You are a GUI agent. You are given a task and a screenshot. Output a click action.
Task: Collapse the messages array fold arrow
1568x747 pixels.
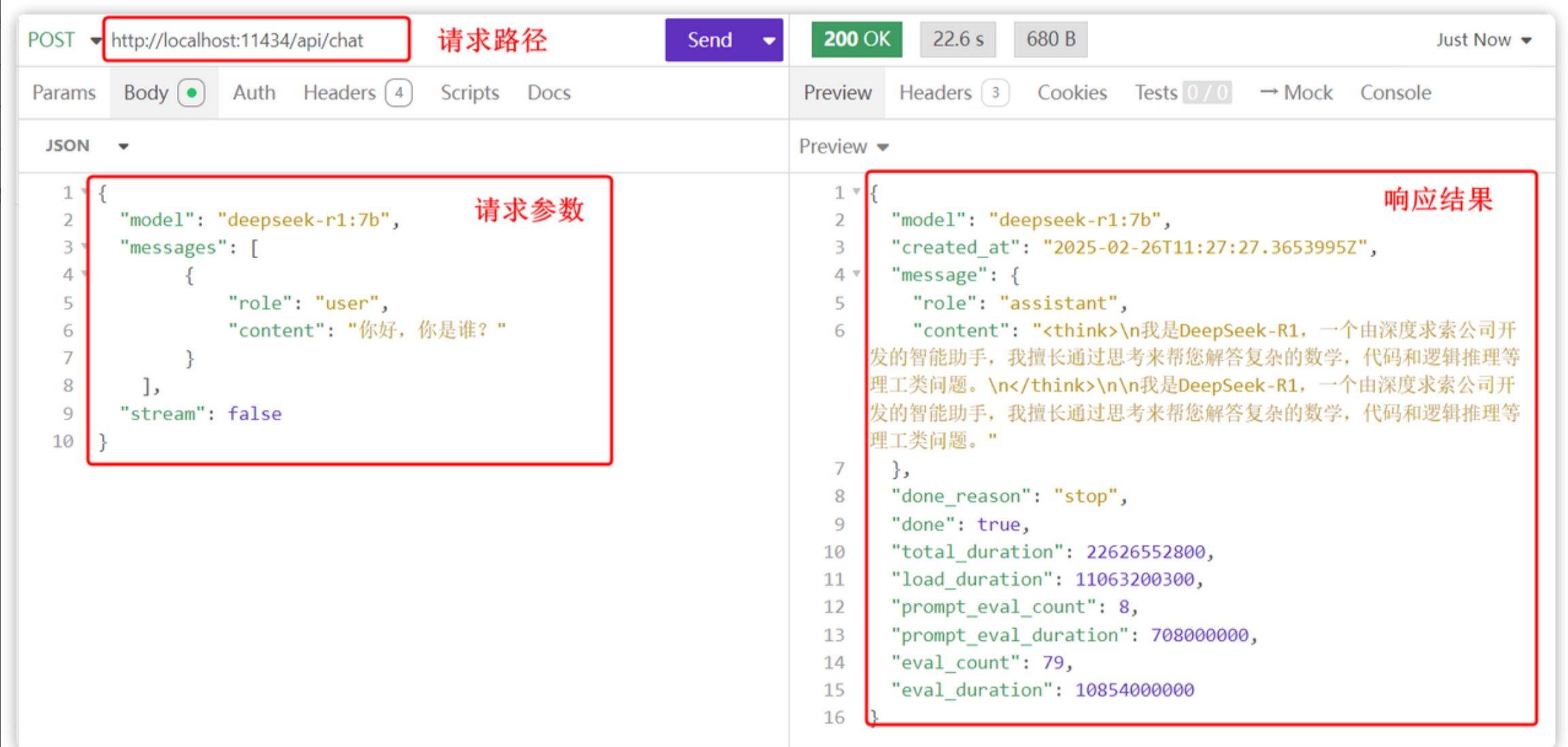click(85, 247)
